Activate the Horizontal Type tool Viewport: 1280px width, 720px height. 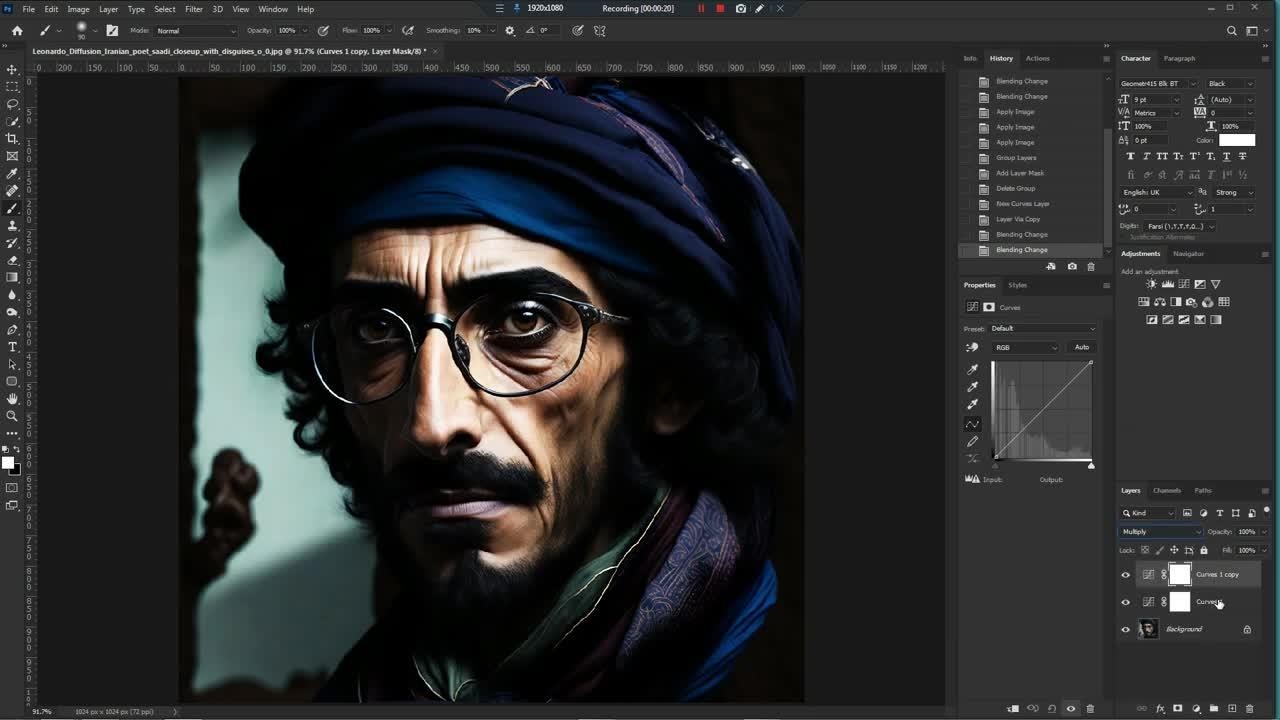pos(12,347)
